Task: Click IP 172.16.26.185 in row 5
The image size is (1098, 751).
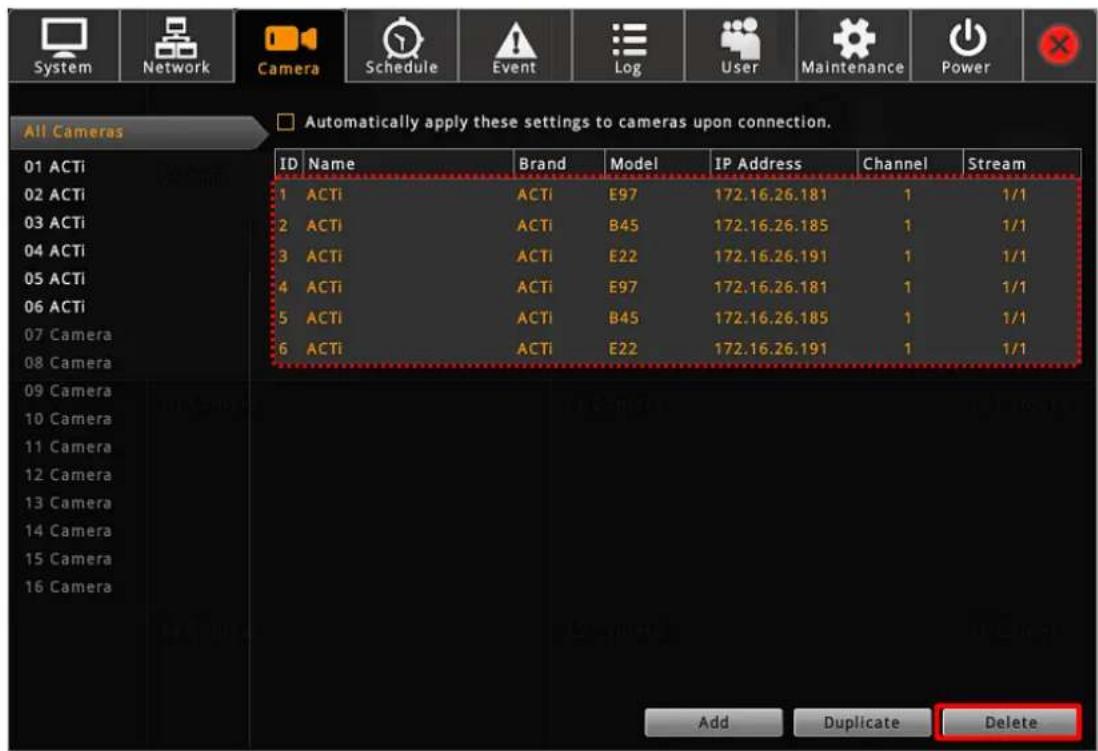Action: point(771,318)
